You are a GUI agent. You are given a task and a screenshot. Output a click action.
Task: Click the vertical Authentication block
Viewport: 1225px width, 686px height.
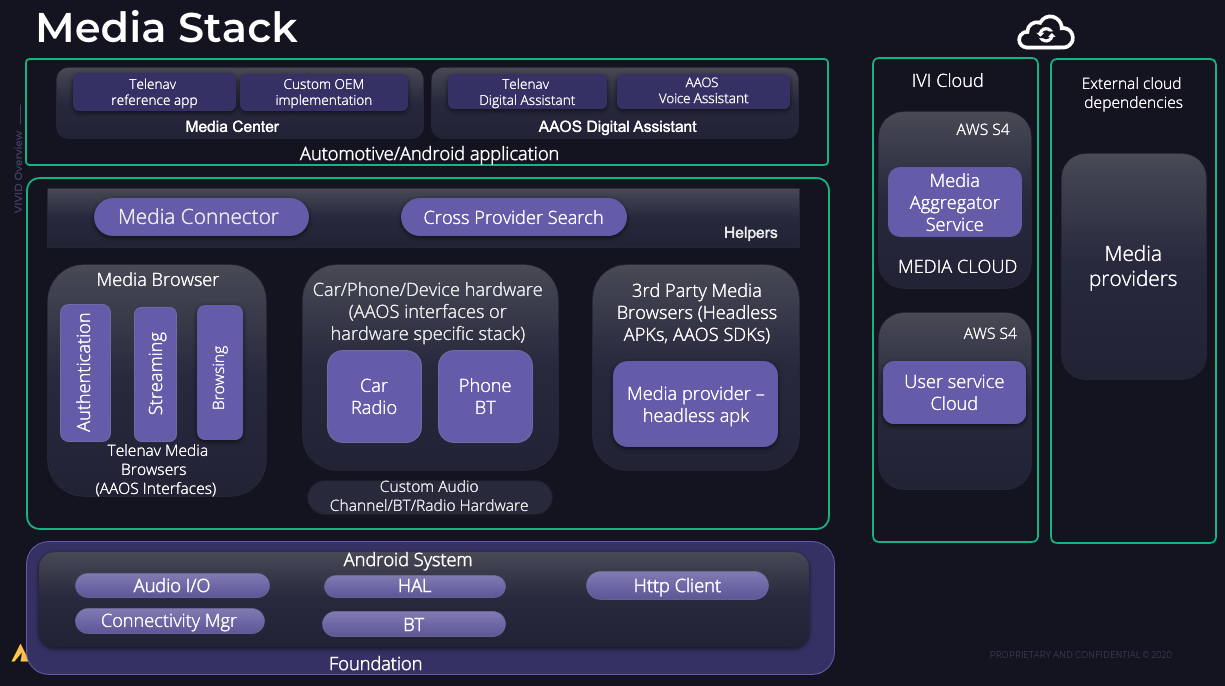click(85, 373)
